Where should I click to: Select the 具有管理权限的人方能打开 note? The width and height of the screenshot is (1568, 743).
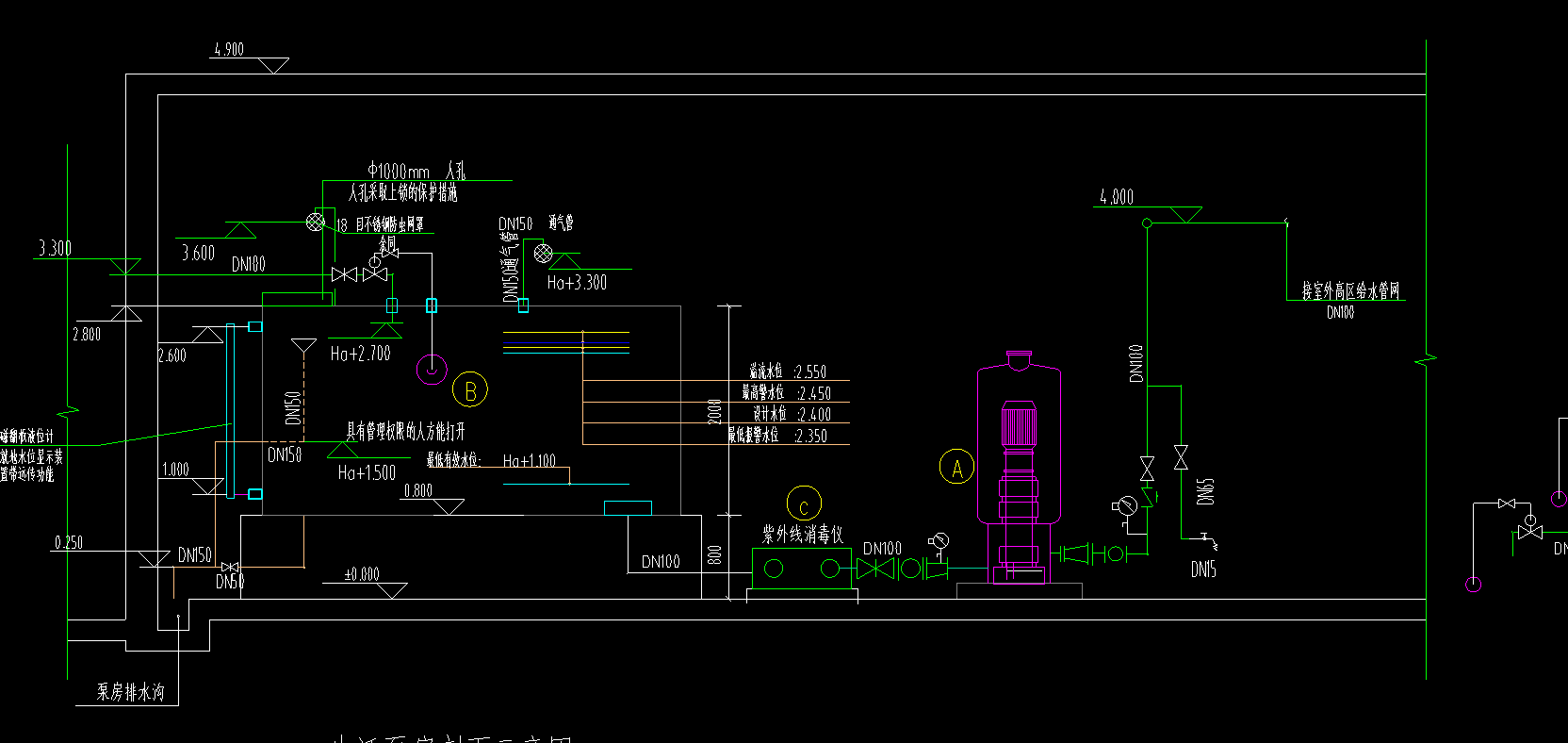[405, 432]
